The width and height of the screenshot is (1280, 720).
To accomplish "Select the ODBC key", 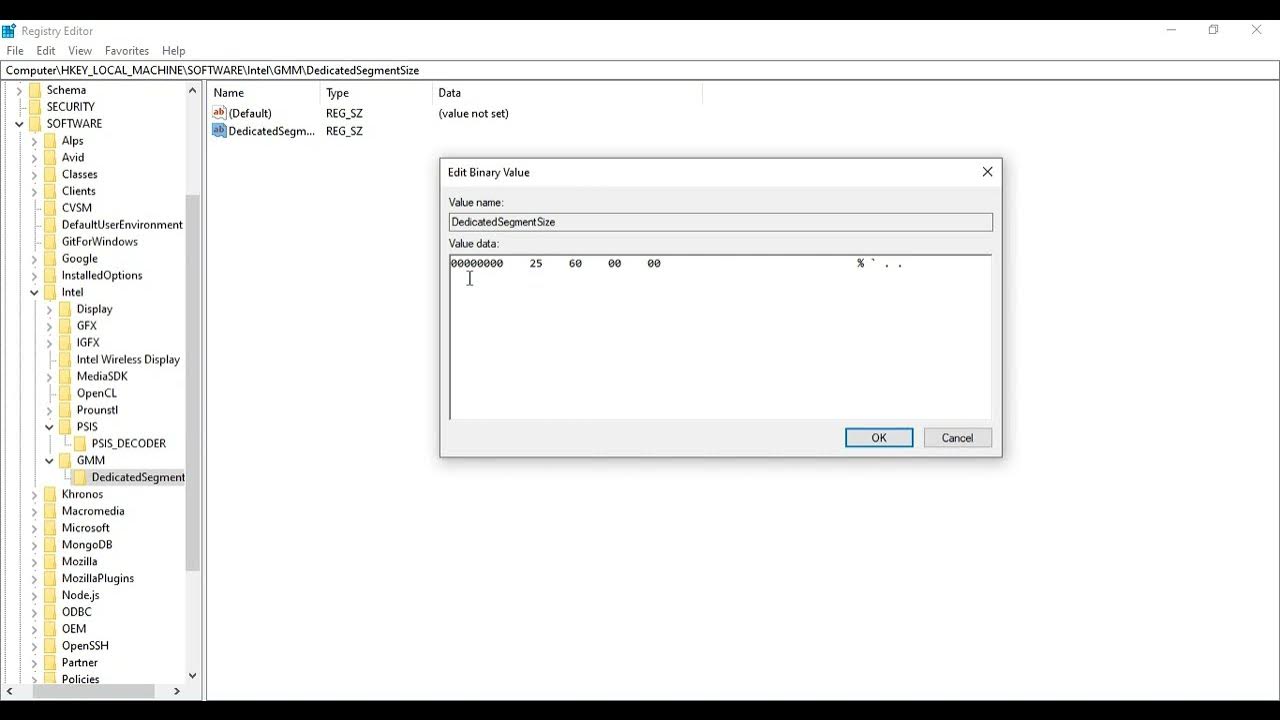I will point(77,612).
